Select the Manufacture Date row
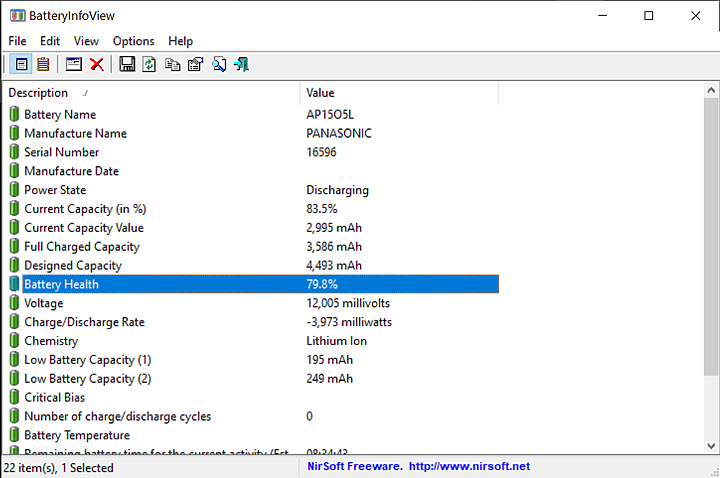This screenshot has height=478, width=720. coord(253,170)
